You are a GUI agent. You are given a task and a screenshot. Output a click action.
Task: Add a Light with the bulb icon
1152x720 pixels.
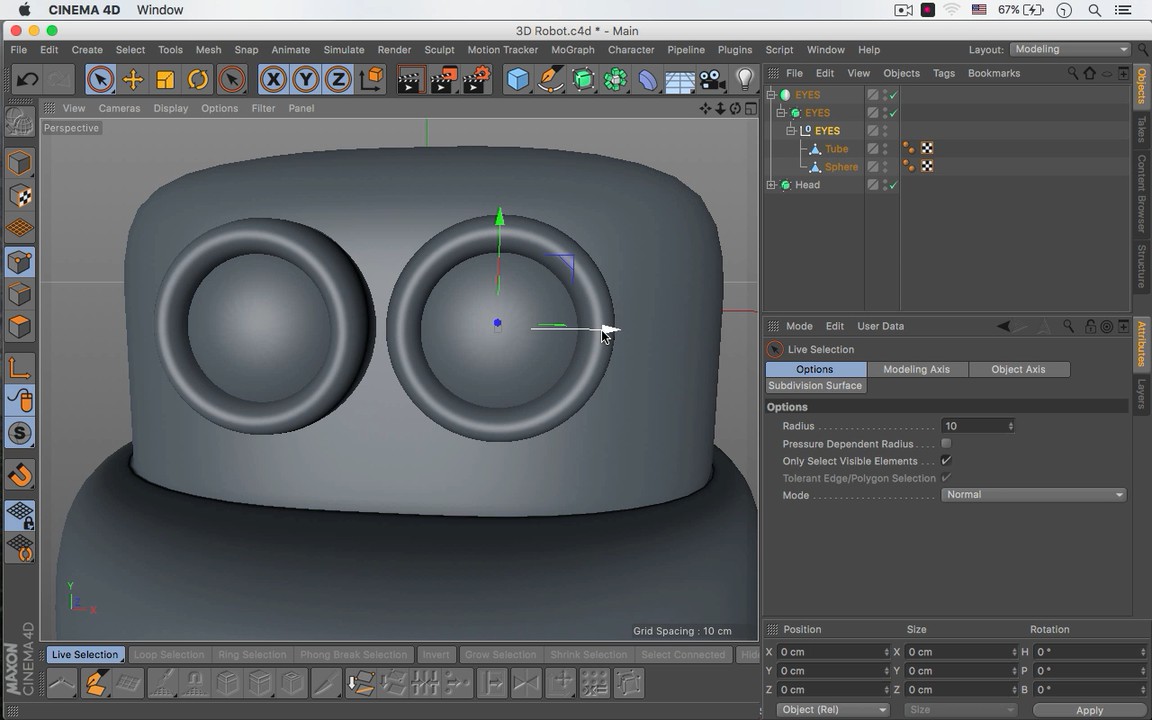click(x=744, y=80)
